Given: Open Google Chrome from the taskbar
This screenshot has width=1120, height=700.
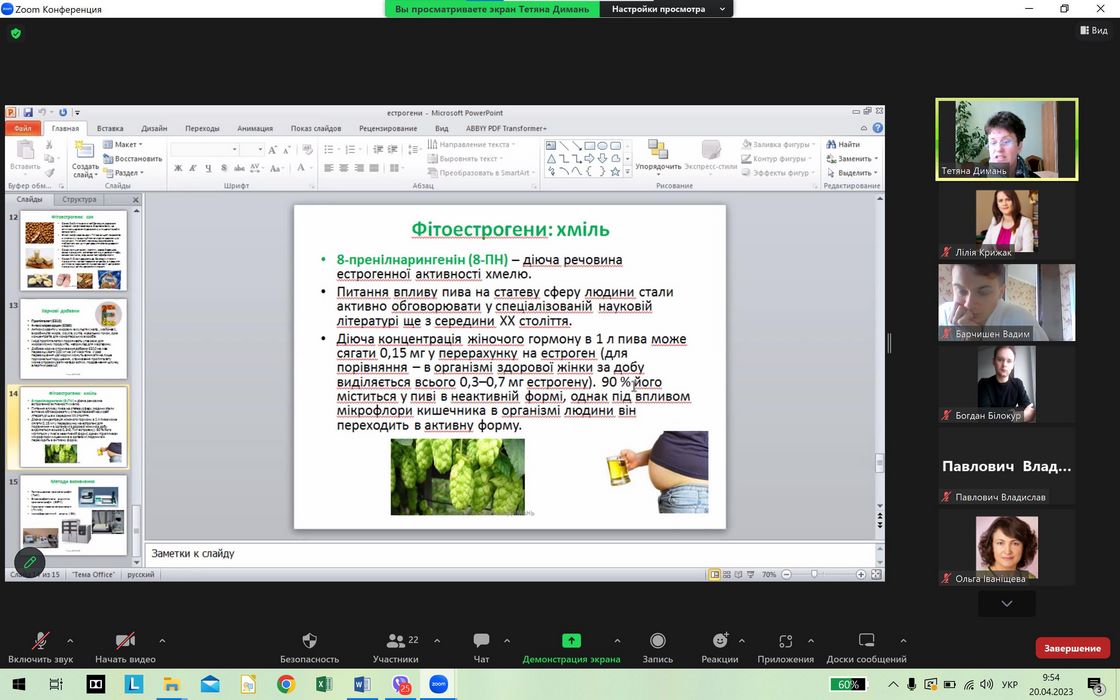Looking at the screenshot, I should click(x=286, y=685).
